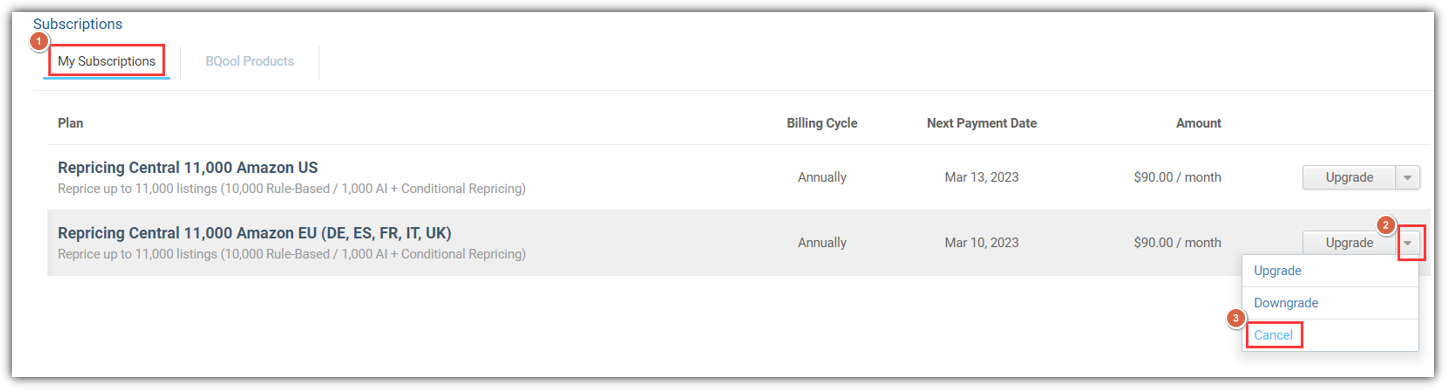
Task: Click the Next Payment Date column header
Action: point(982,123)
